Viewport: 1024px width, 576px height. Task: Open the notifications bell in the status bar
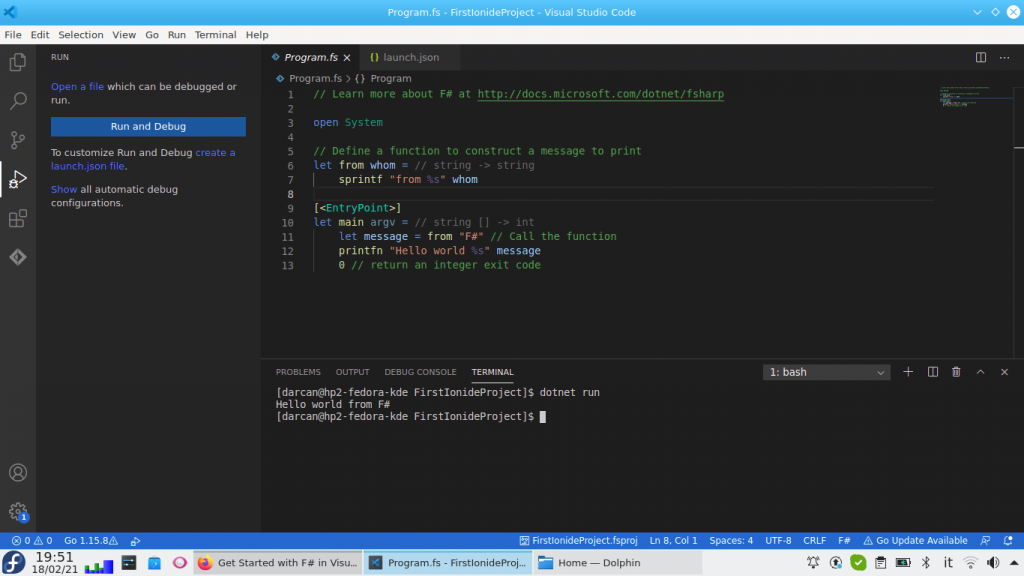tap(1008, 541)
